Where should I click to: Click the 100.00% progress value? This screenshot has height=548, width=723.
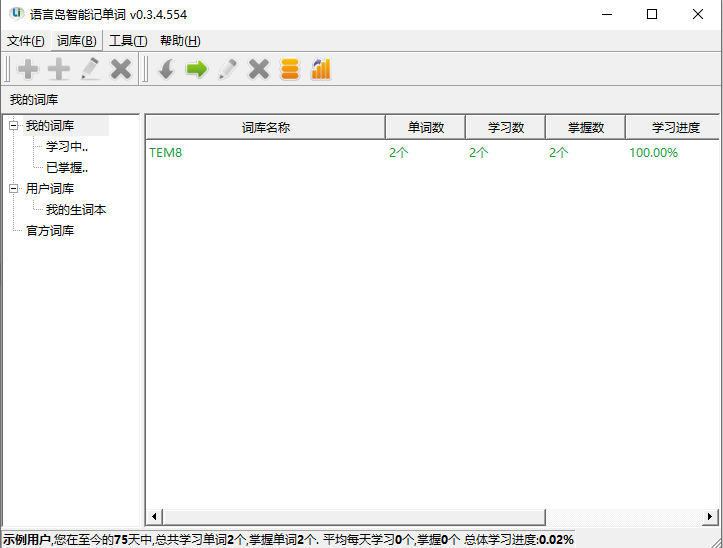tap(653, 153)
